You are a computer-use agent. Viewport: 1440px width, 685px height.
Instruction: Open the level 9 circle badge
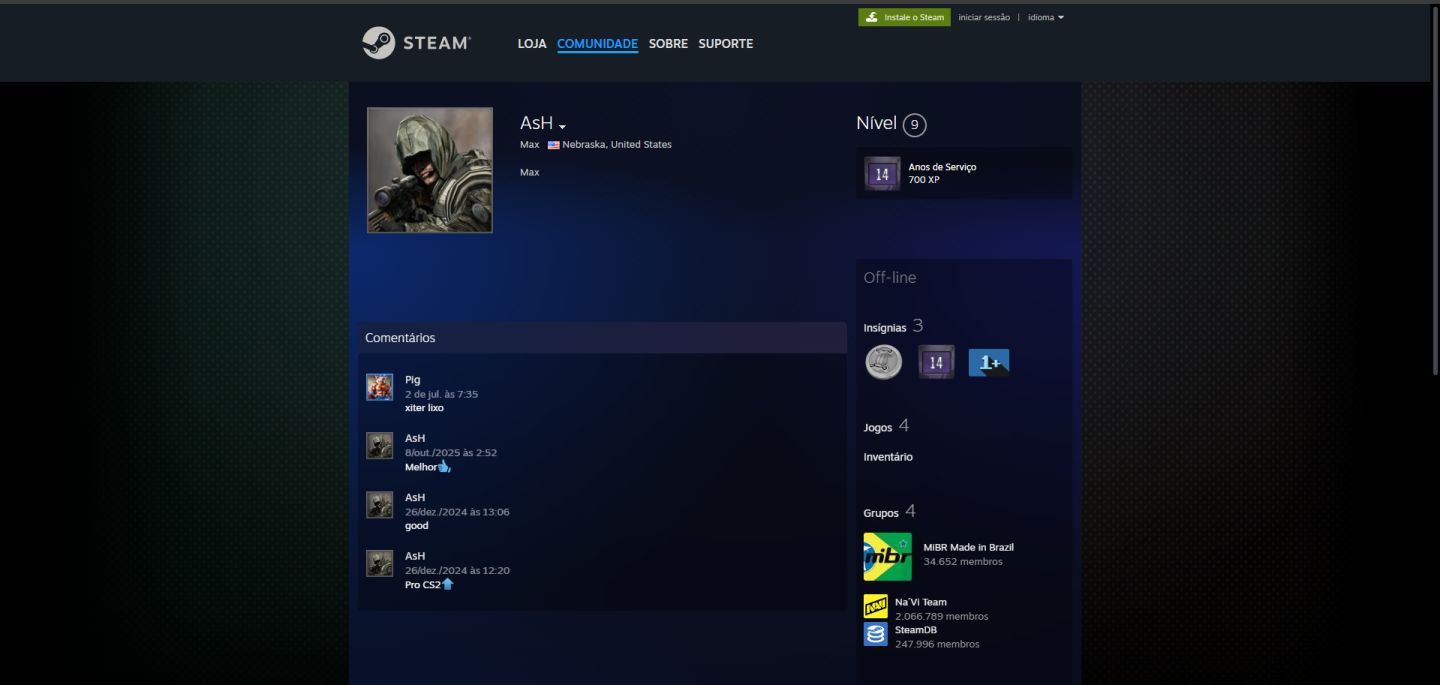point(914,125)
